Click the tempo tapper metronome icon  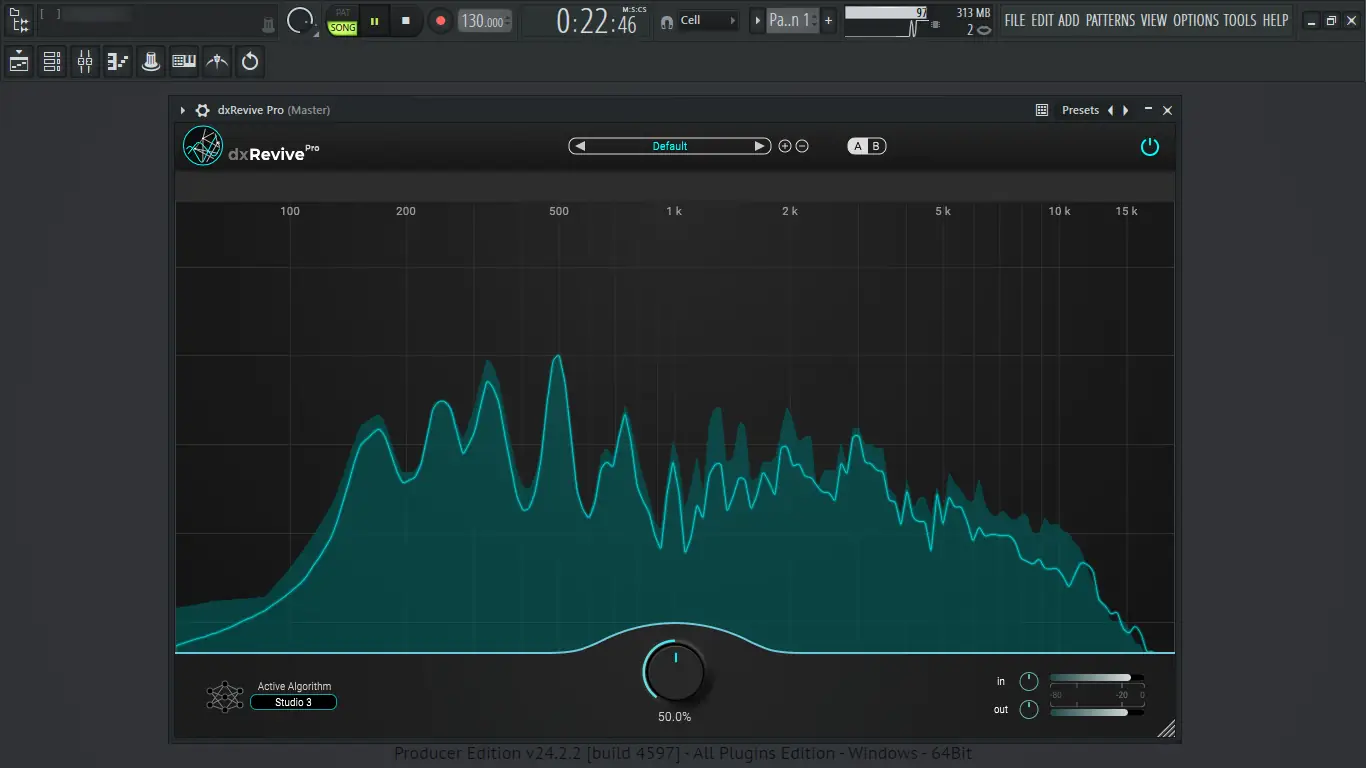coord(217,62)
